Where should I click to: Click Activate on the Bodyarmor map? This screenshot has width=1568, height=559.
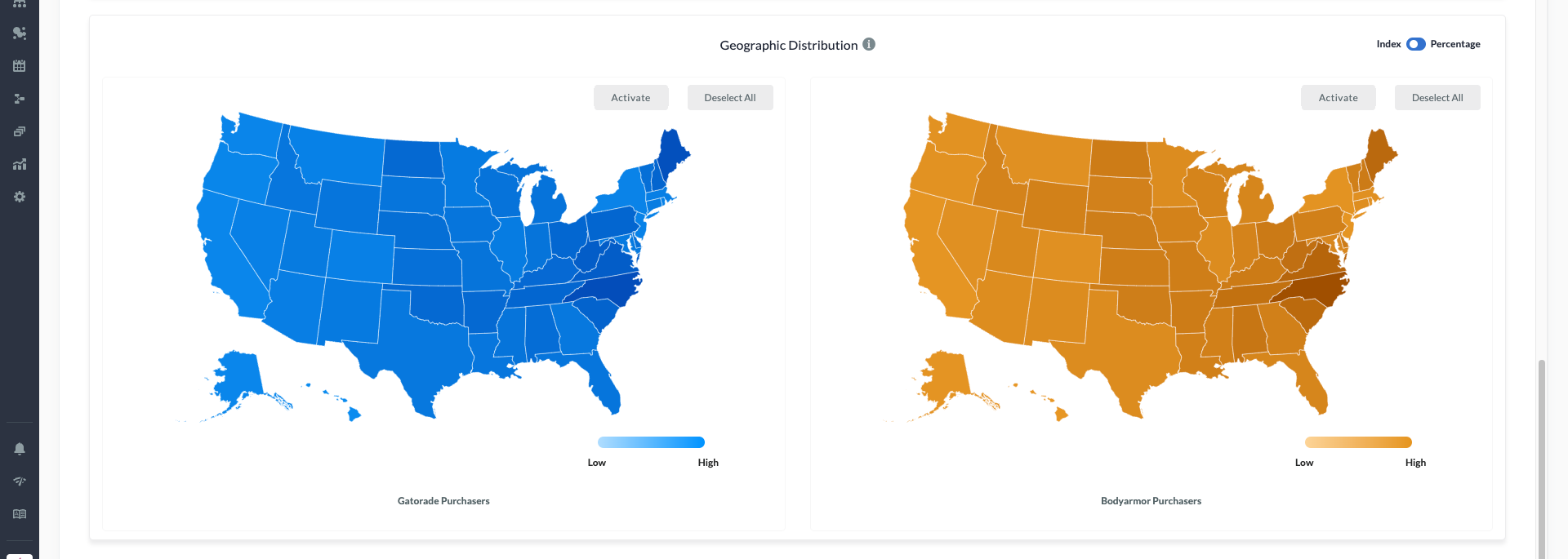click(1338, 98)
